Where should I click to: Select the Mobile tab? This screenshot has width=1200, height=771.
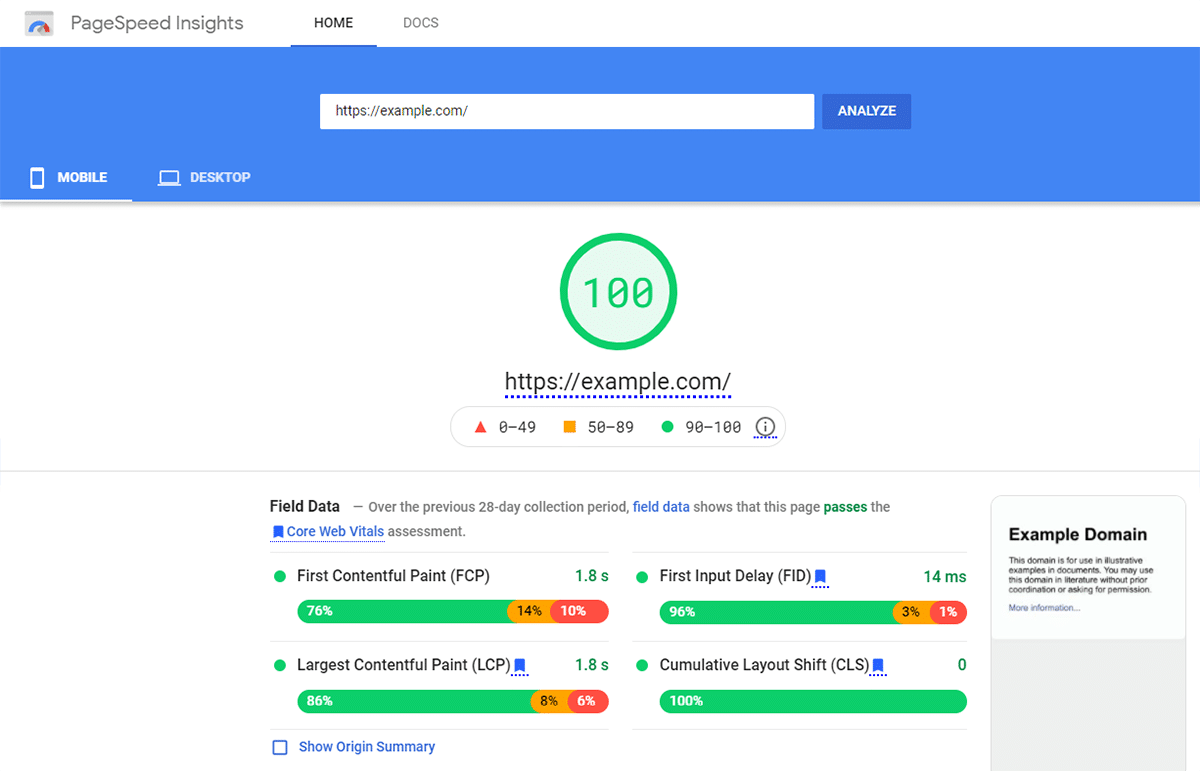pos(68,178)
